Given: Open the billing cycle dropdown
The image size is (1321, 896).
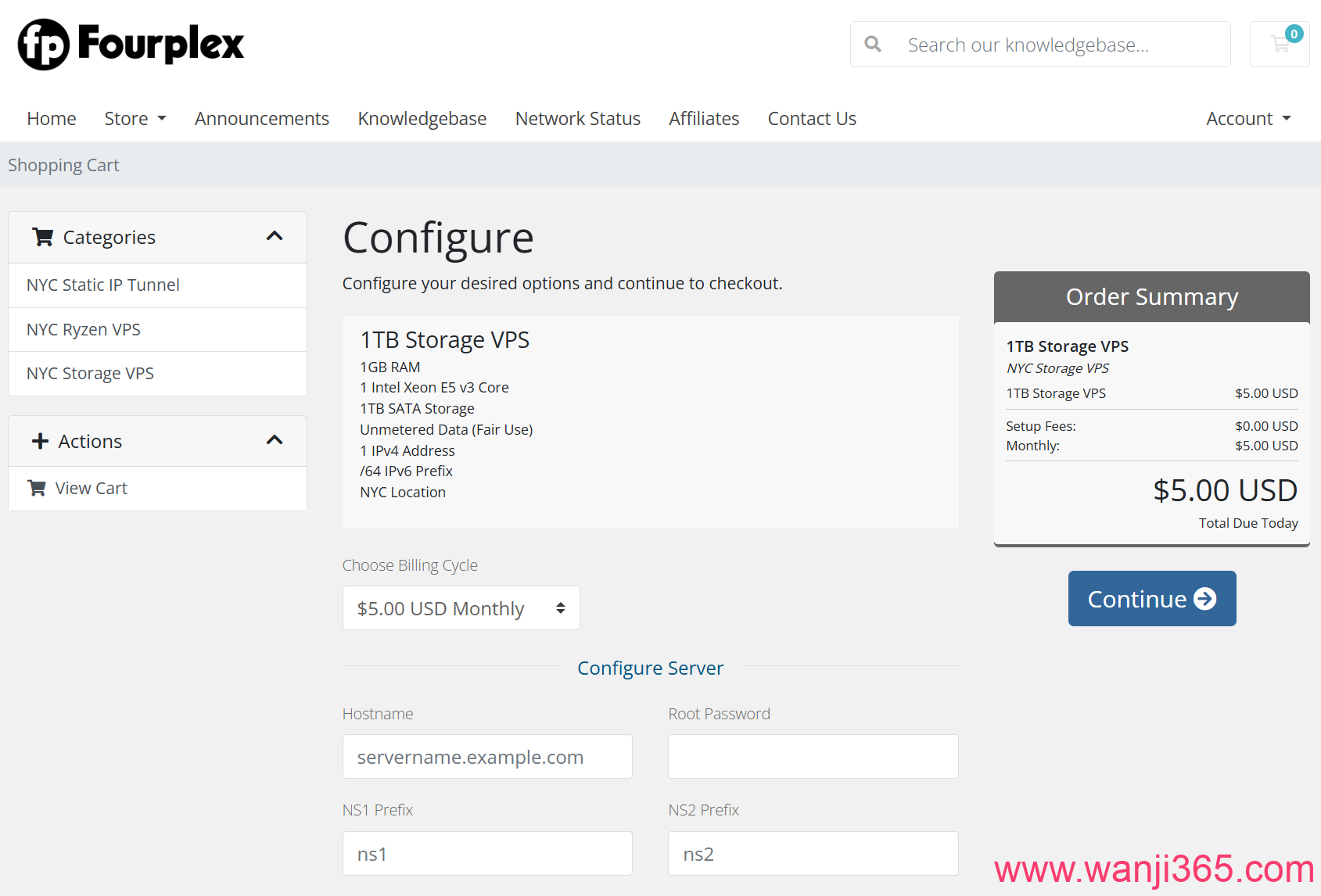Looking at the screenshot, I should pos(461,608).
